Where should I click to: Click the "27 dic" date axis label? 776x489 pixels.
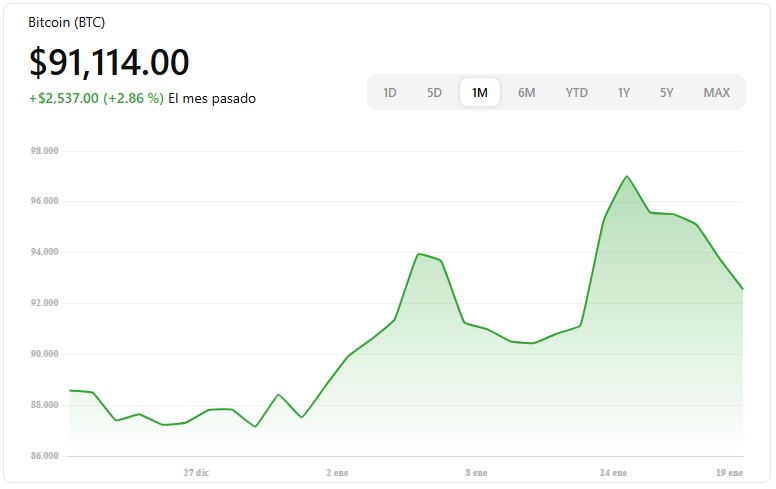(x=196, y=472)
